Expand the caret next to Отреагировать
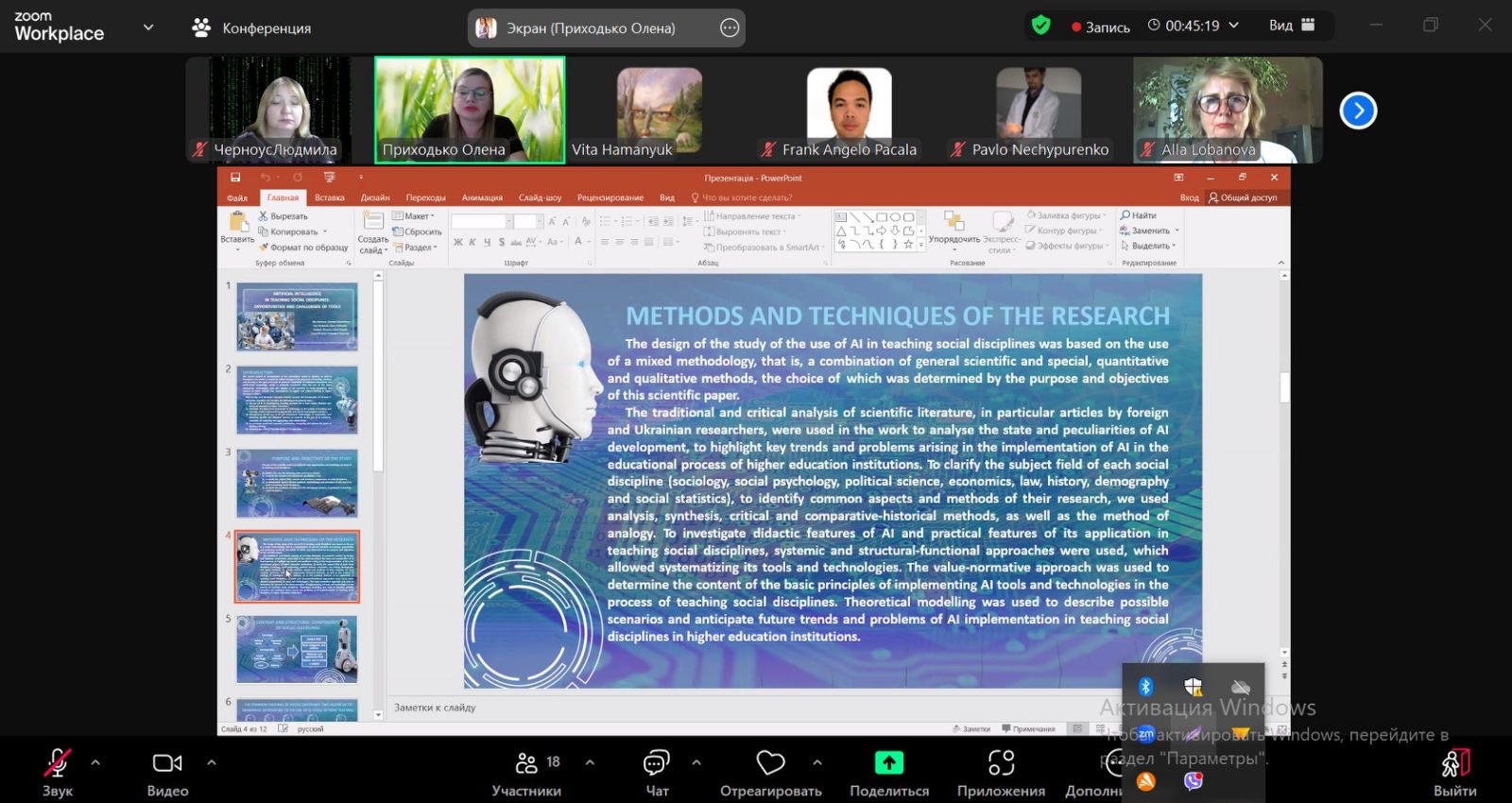 click(x=817, y=762)
